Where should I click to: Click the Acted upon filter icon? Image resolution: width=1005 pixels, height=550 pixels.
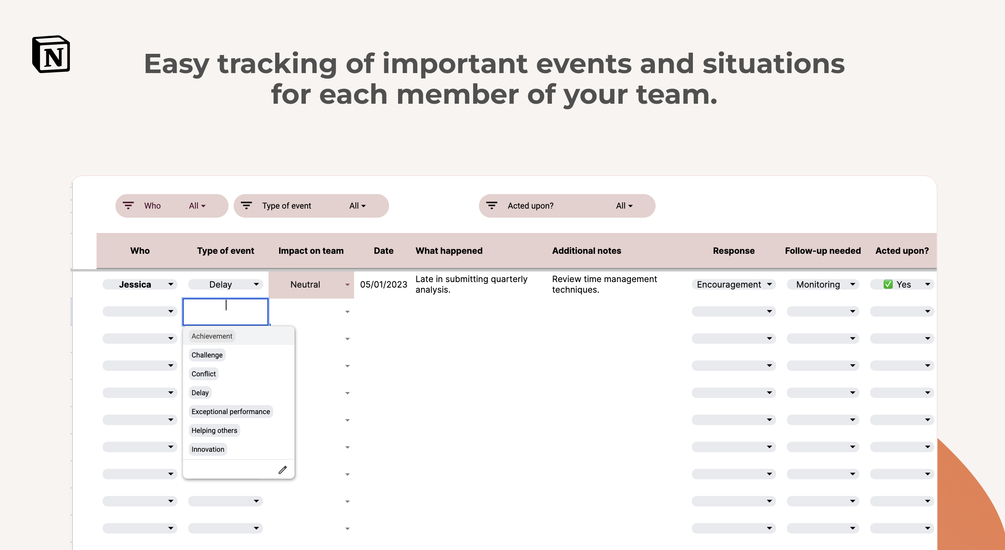[x=491, y=206]
